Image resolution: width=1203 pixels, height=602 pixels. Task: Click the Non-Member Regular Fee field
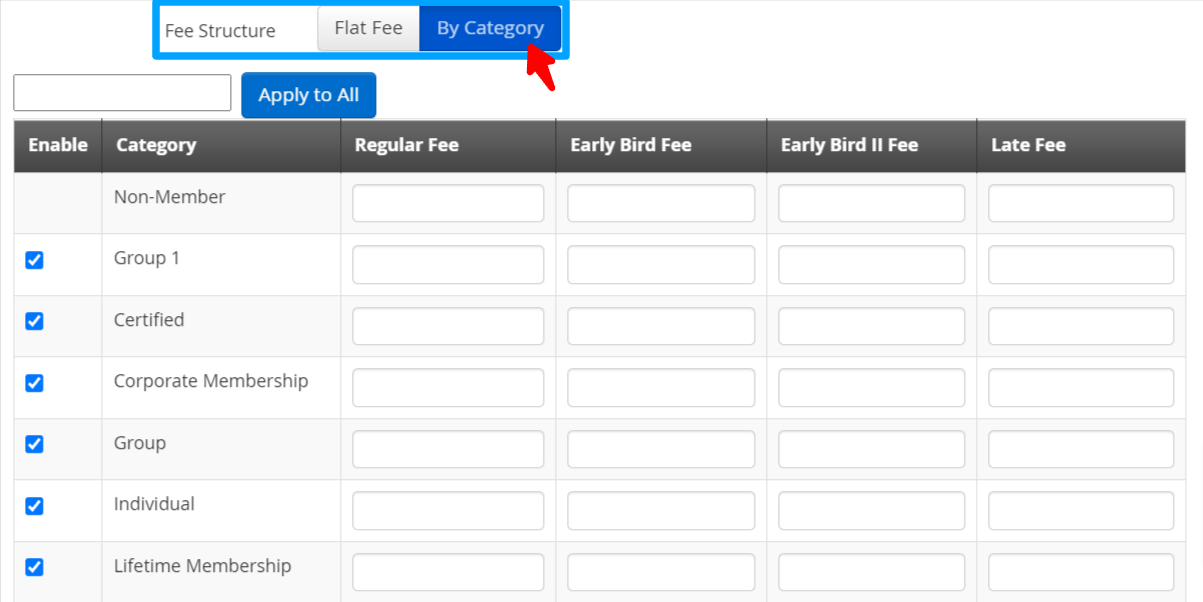pos(447,202)
